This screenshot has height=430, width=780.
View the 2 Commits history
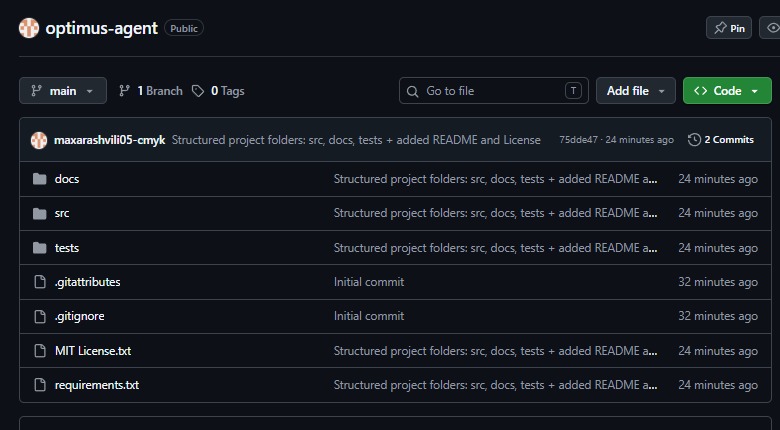click(721, 140)
